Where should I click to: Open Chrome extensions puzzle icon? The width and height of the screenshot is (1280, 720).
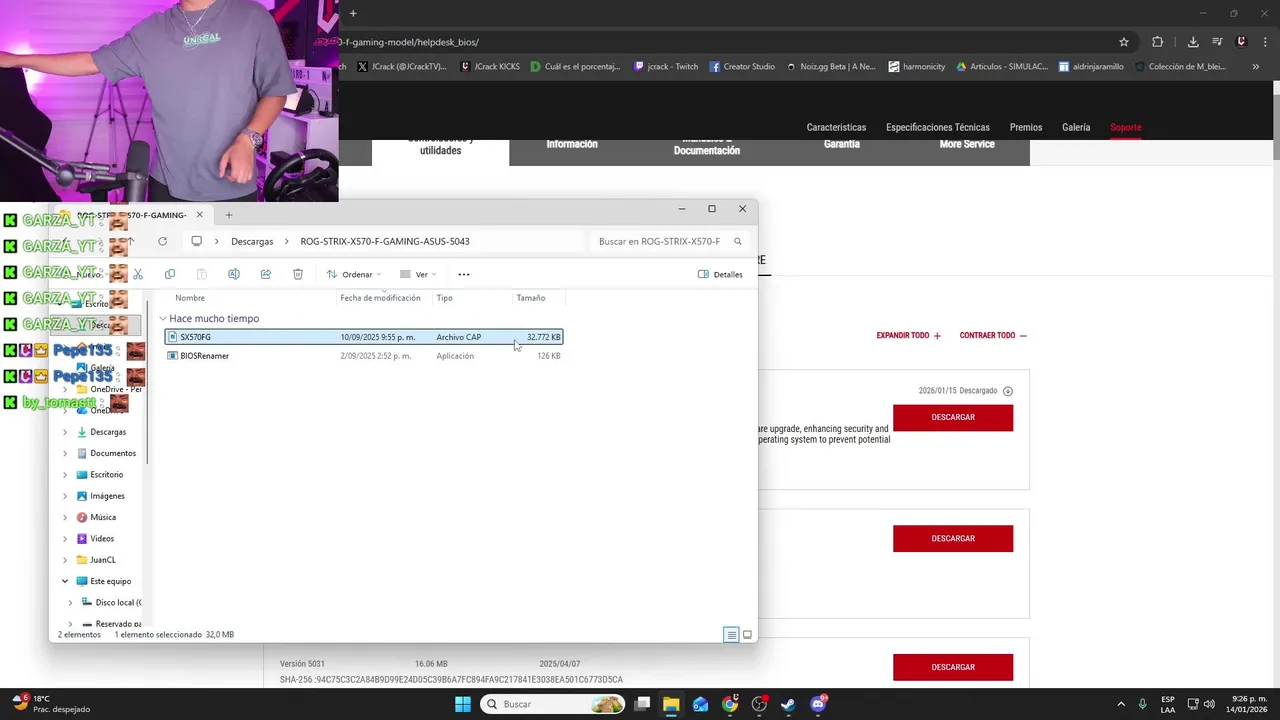pos(1158,42)
